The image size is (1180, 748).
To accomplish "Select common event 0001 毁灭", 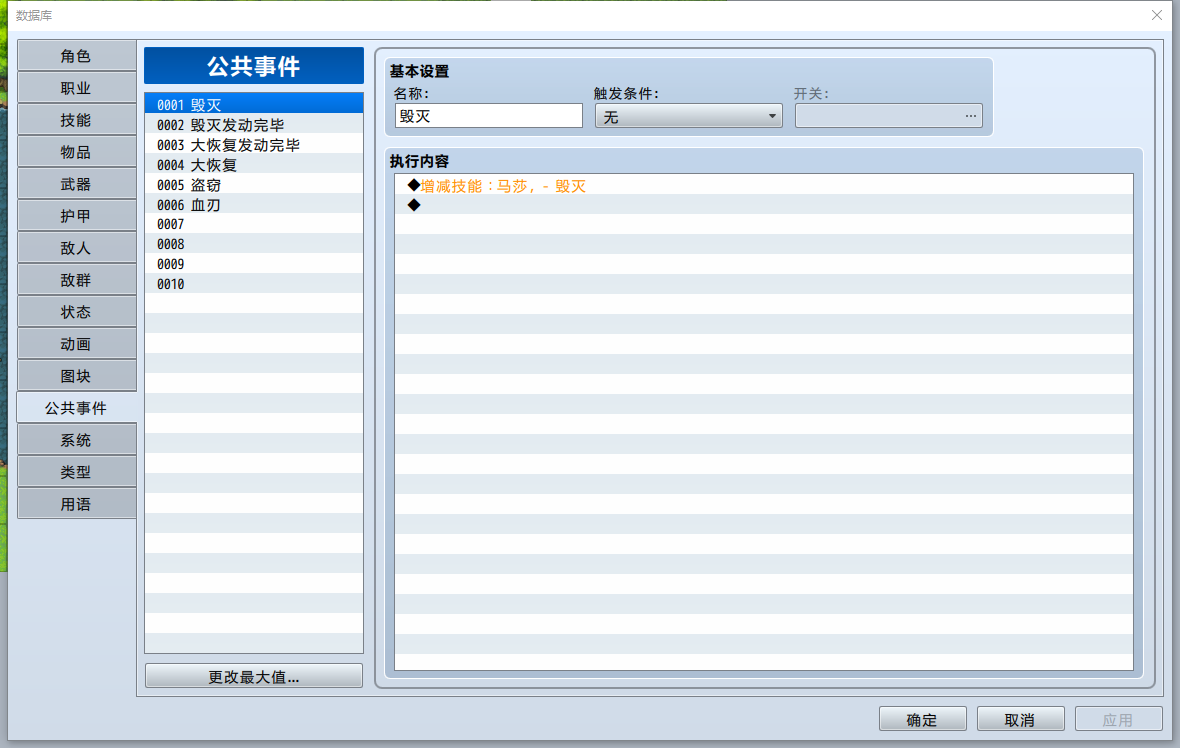I will (x=254, y=105).
